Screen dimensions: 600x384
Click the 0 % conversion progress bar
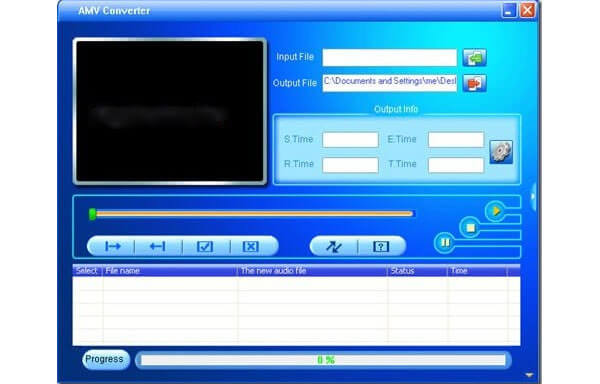pyautogui.click(x=323, y=360)
